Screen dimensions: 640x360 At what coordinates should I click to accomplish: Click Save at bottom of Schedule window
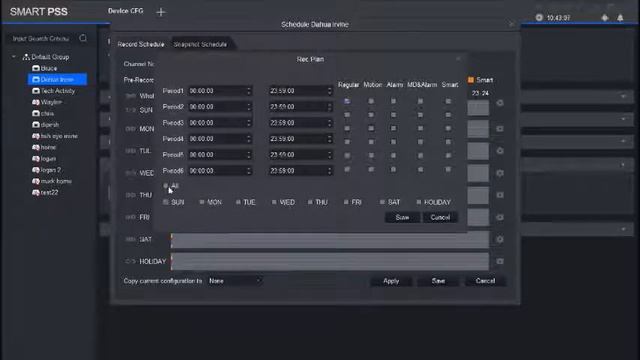click(x=438, y=281)
